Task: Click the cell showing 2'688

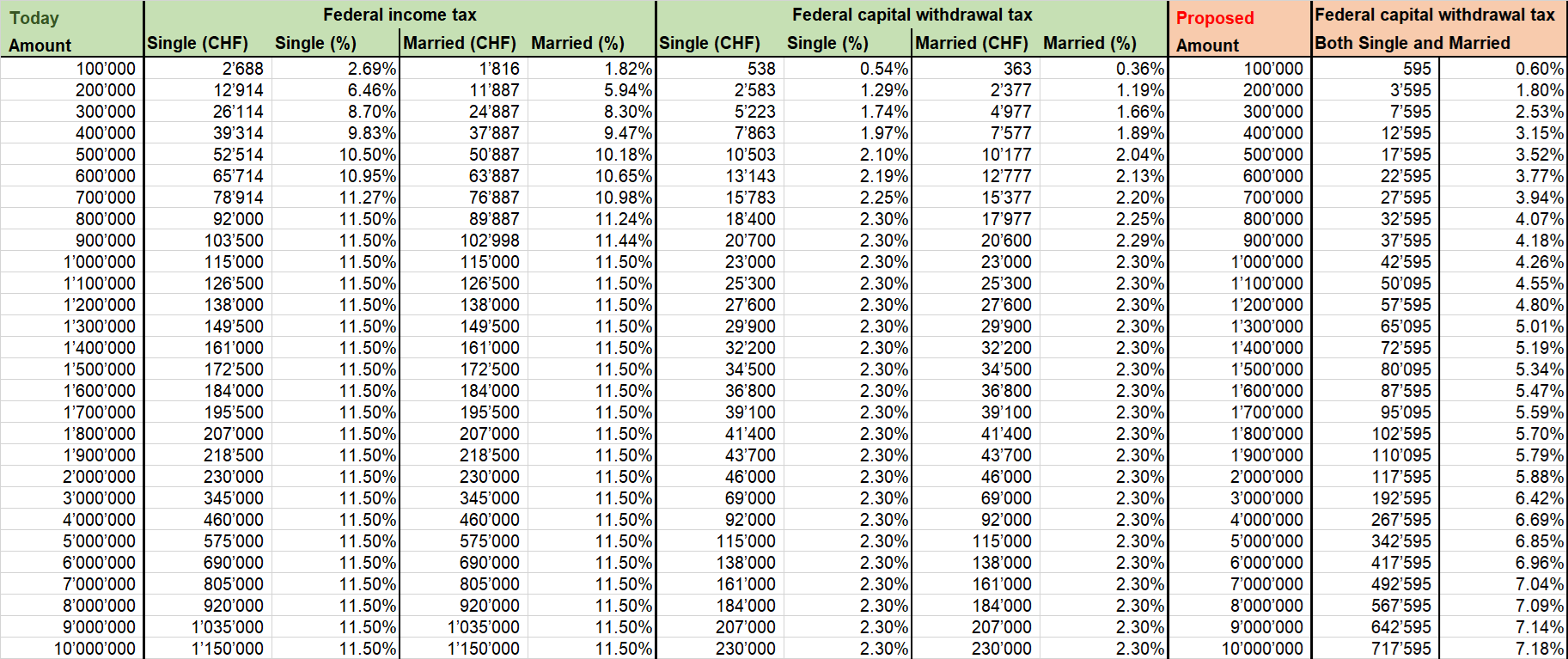Action: click(x=208, y=69)
